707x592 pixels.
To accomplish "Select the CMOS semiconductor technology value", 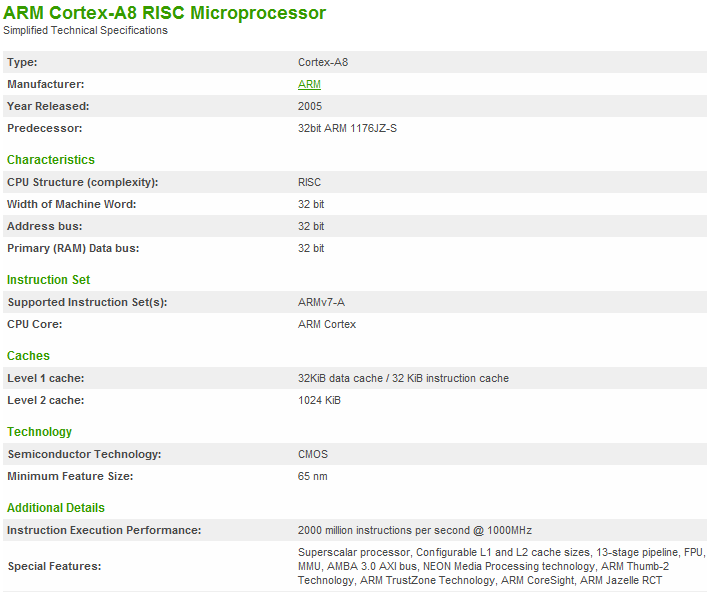I will (313, 454).
